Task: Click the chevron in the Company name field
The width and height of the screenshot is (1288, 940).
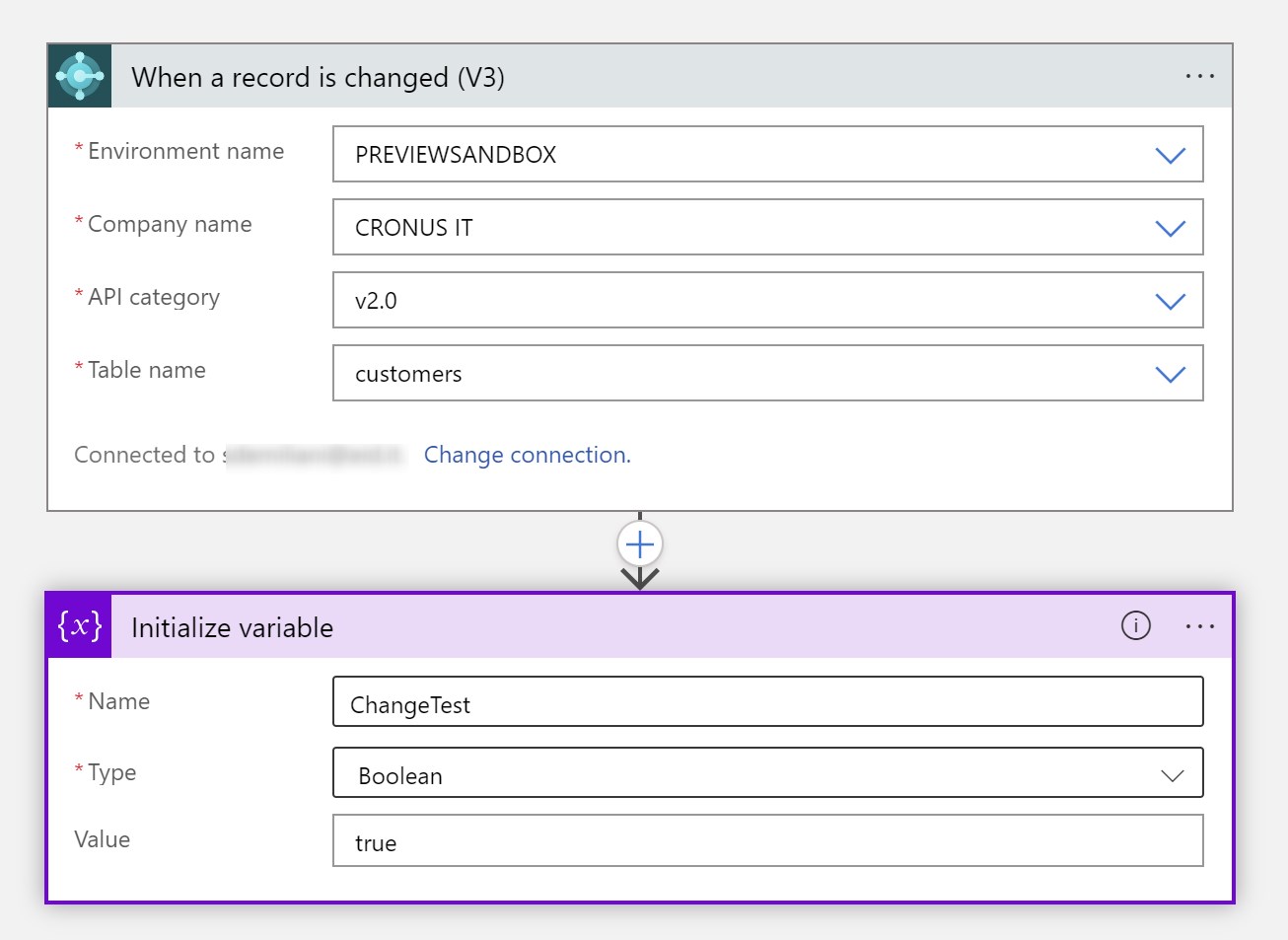Action: coord(1170,228)
